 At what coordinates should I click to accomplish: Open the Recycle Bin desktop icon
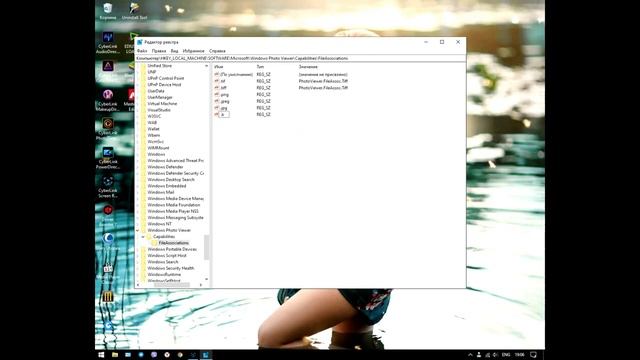(x=108, y=11)
